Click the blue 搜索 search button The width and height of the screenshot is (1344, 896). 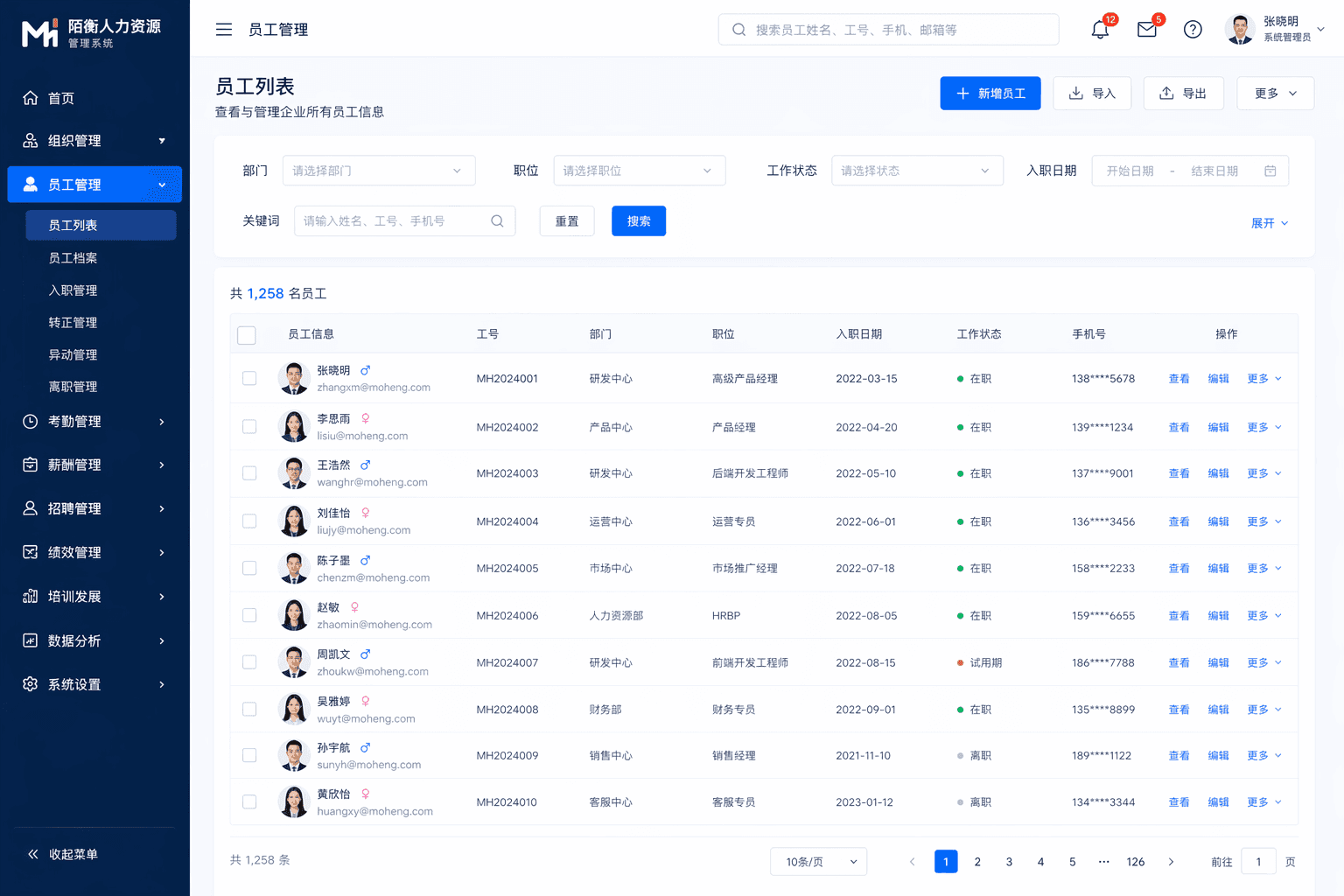tap(639, 221)
